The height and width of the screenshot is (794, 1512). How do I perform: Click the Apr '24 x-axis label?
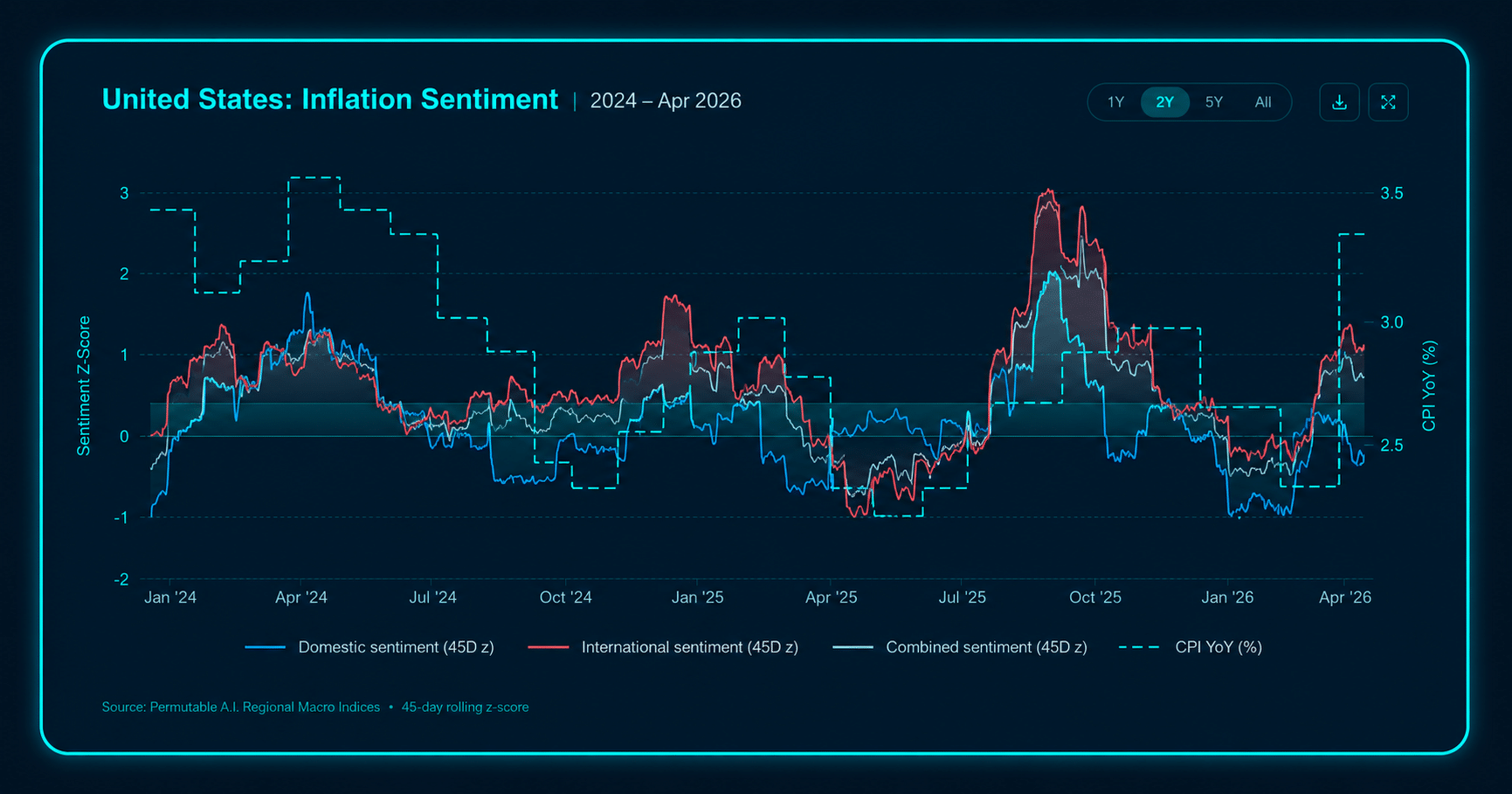coord(301,597)
